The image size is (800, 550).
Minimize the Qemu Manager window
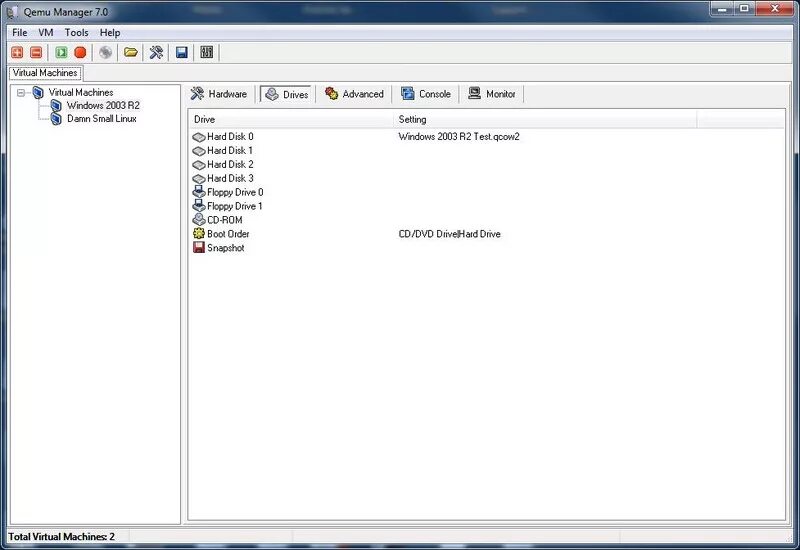722,9
